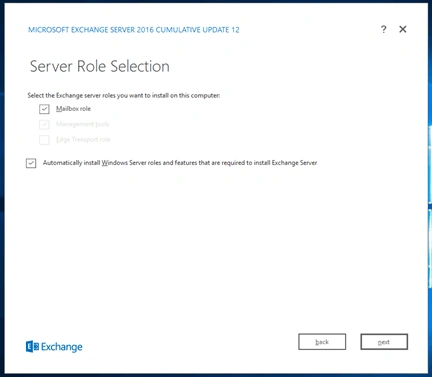Screen dimensions: 432x377
Task: Proceed with the next button
Action: 384,342
